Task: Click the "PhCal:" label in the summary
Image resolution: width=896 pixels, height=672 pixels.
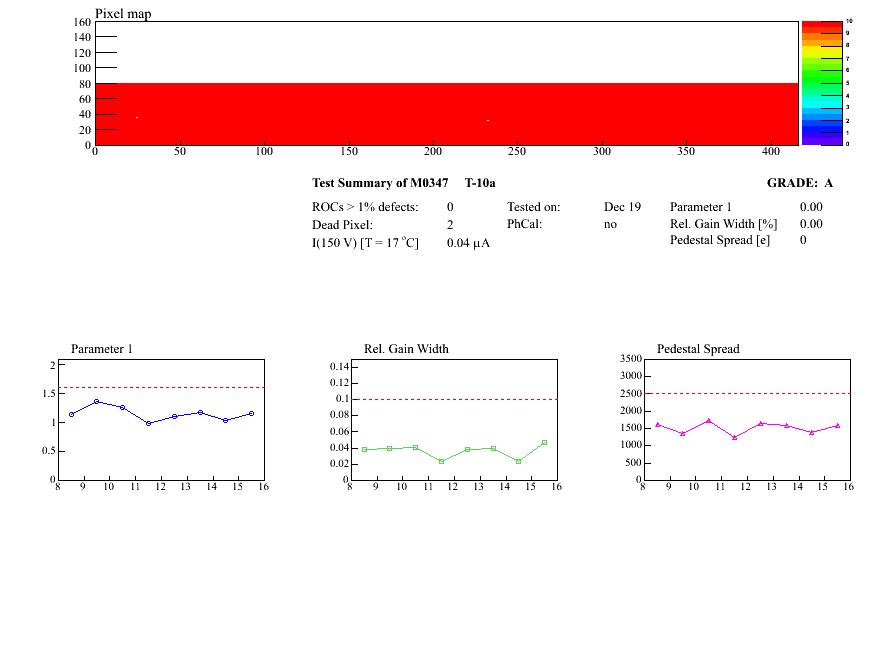Action: pos(524,225)
